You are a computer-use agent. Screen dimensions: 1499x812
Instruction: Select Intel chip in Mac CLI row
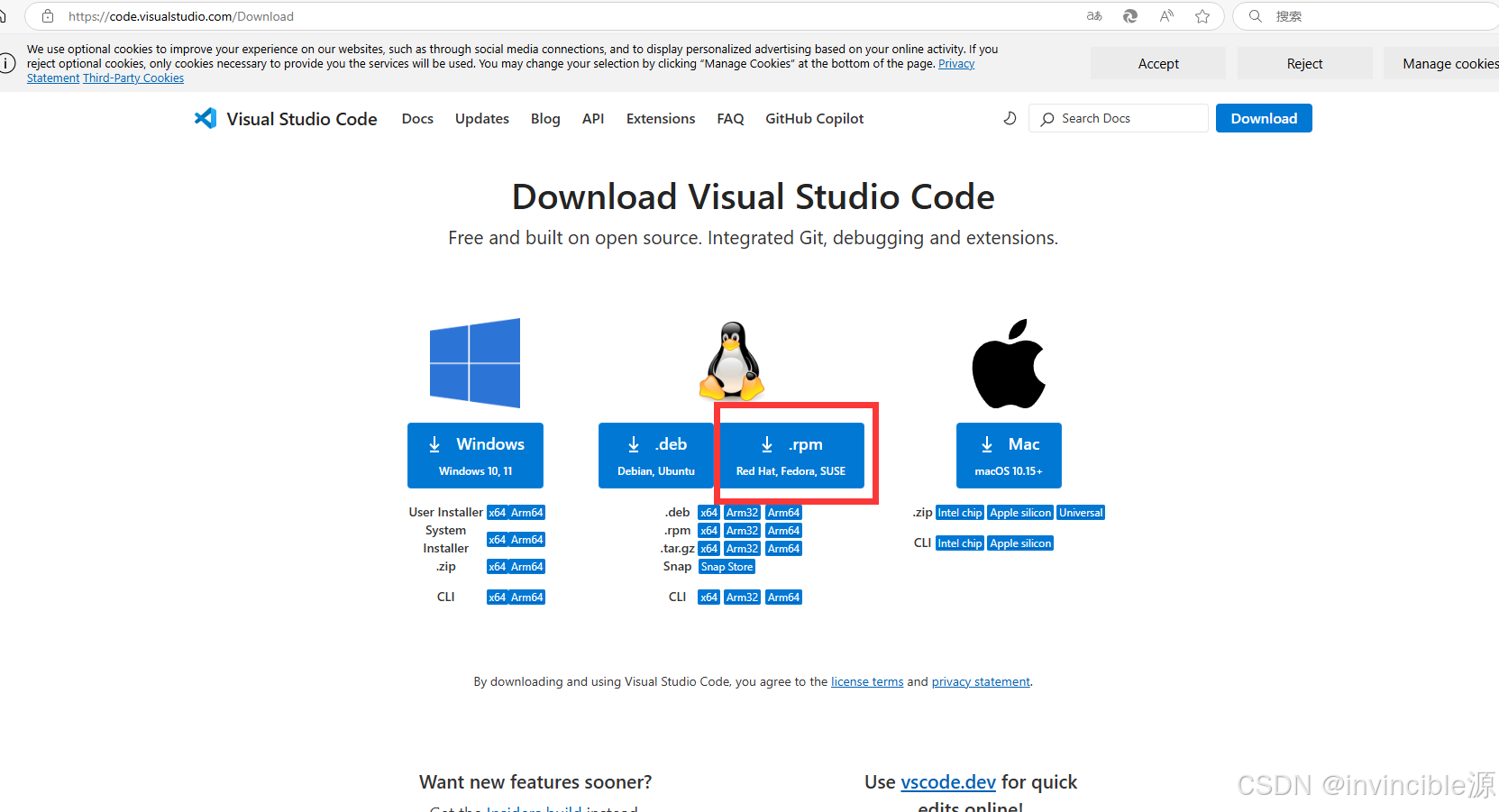click(x=960, y=543)
